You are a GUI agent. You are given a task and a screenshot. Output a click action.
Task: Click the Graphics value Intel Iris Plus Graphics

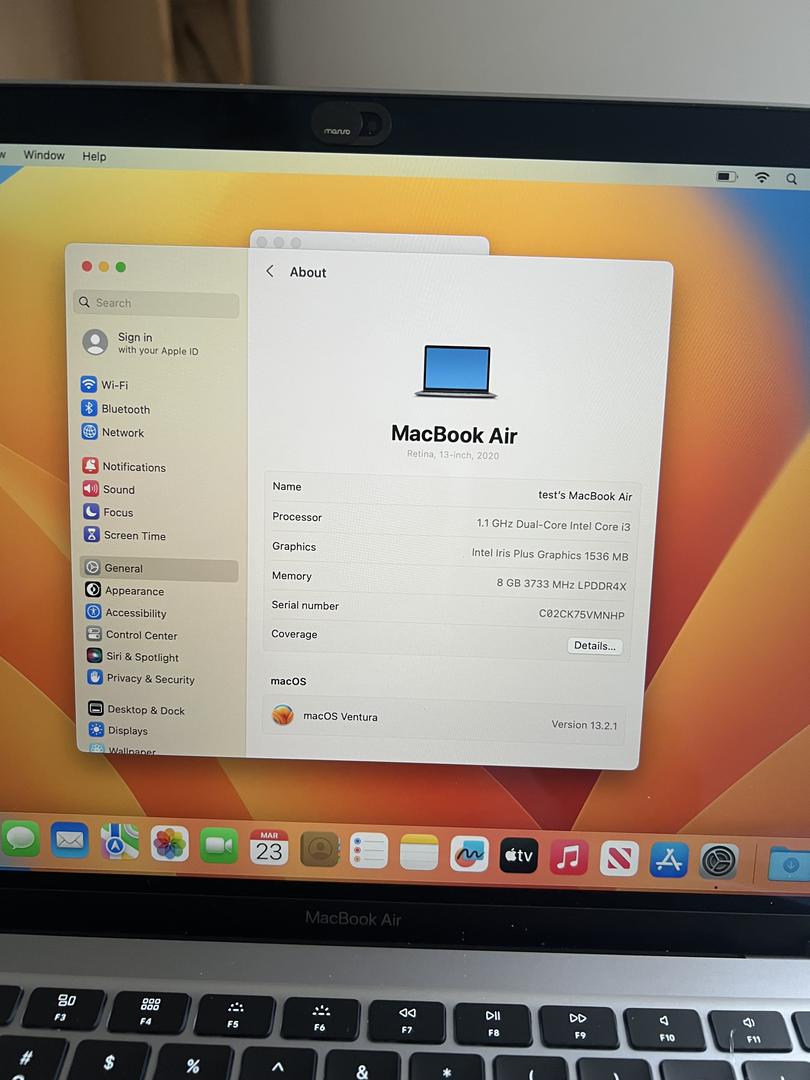(x=550, y=554)
